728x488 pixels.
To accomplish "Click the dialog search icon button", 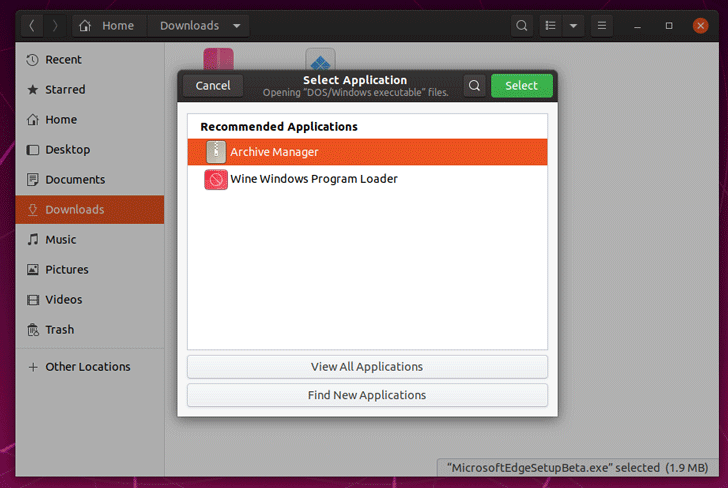I will (x=474, y=86).
